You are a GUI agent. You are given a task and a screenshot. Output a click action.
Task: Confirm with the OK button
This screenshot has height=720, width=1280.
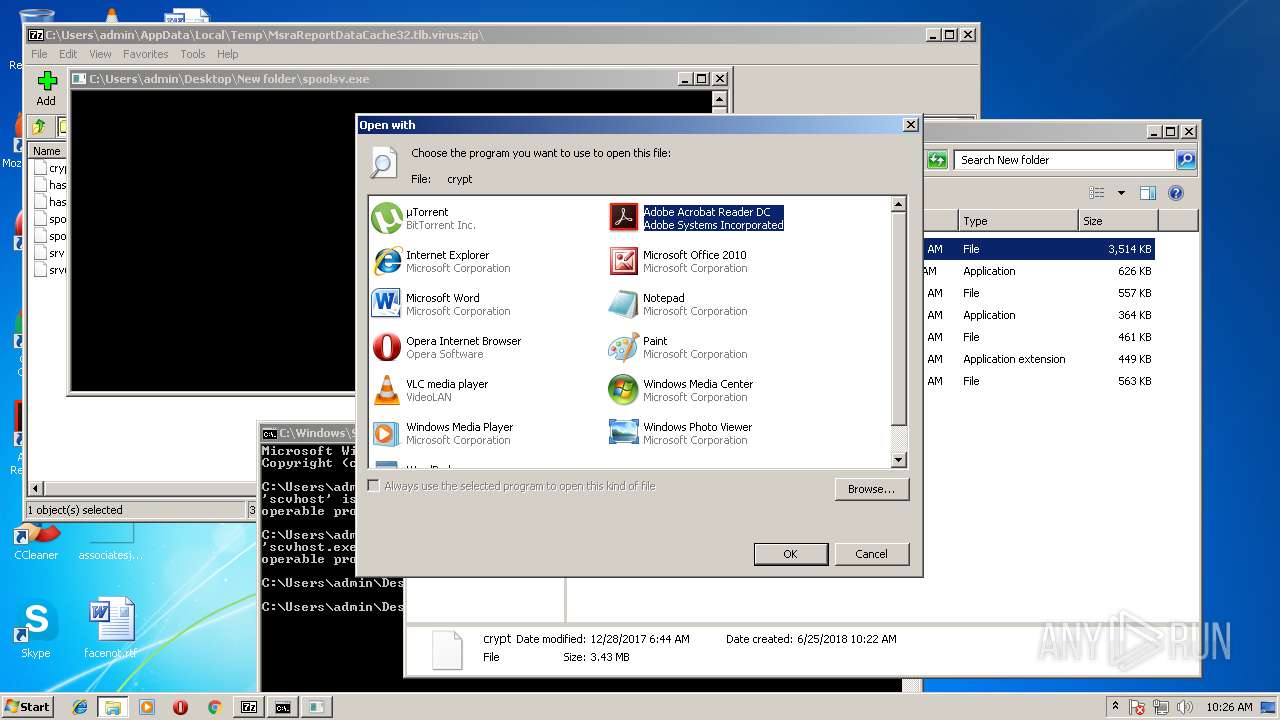[x=790, y=554]
